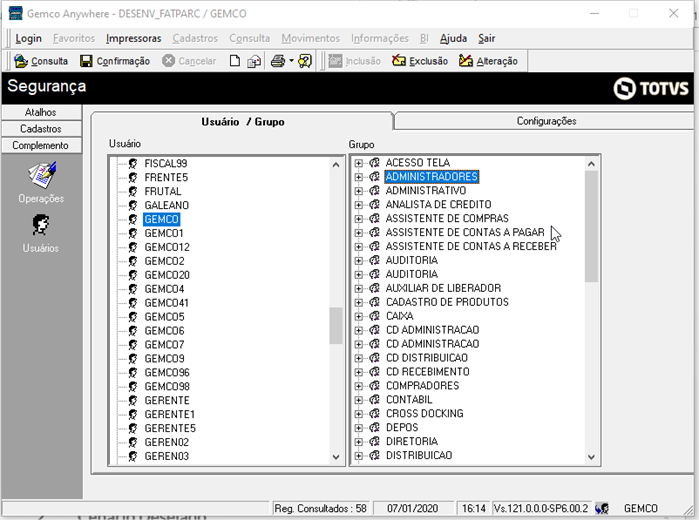The height and width of the screenshot is (520, 699).
Task: Click the FISCAL99 user icon
Action: pyautogui.click(x=132, y=164)
